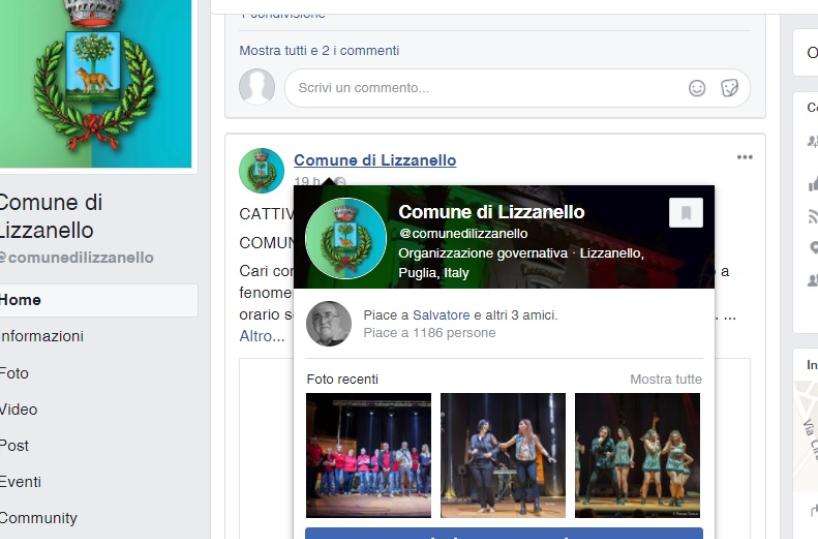Click the Salvatore name link
This screenshot has width=818, height=539.
pos(441,315)
